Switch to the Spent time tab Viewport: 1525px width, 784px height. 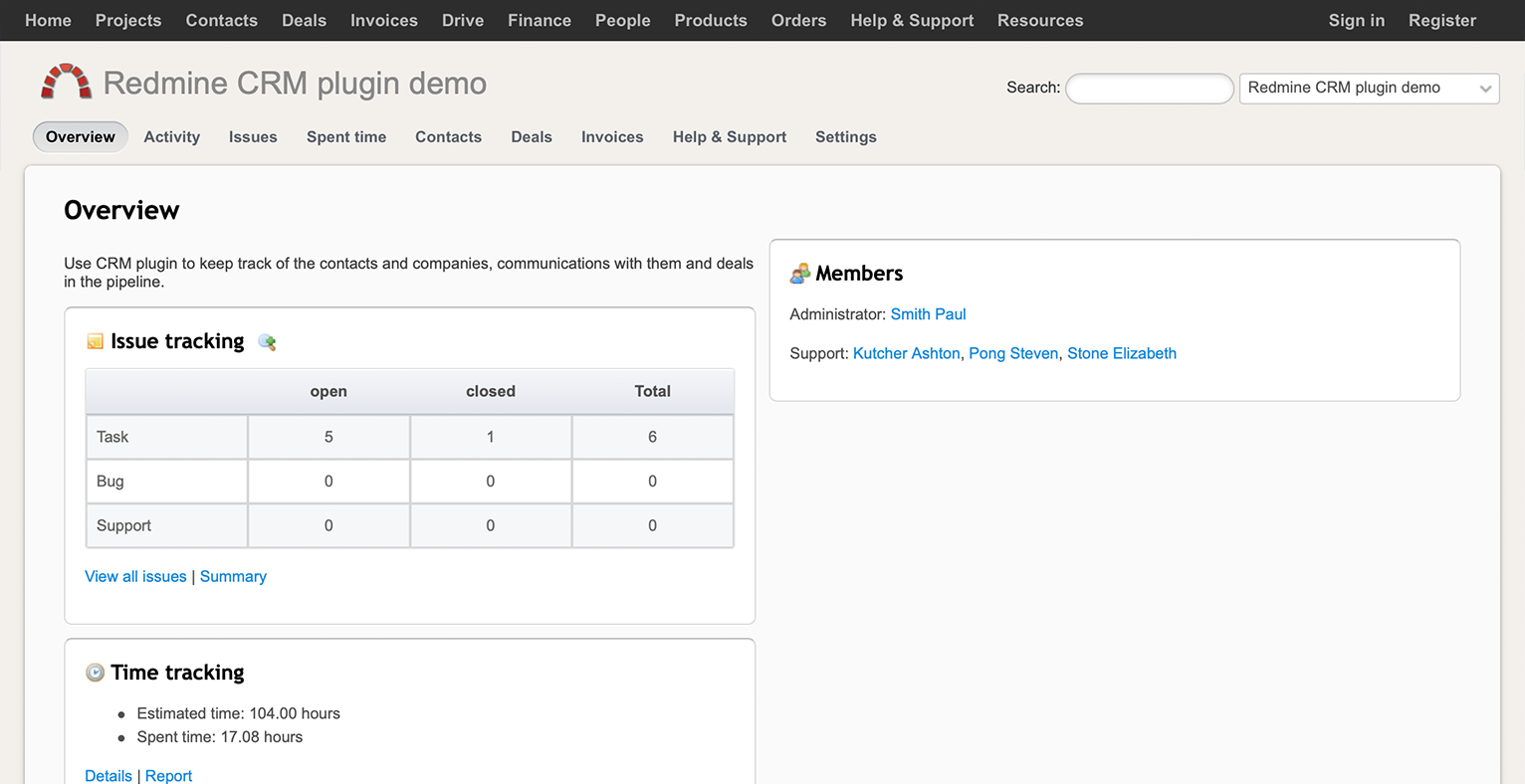[346, 137]
